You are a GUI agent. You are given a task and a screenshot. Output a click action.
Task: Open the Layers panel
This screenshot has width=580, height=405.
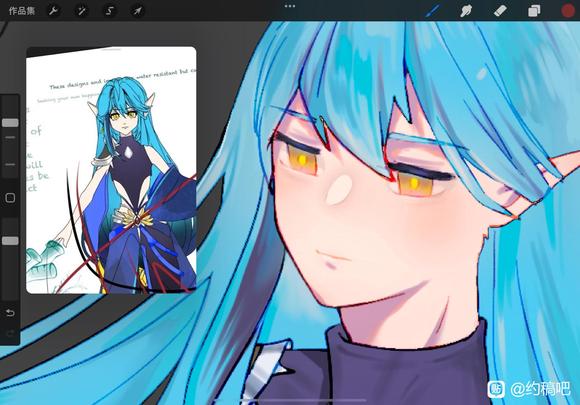click(x=534, y=11)
